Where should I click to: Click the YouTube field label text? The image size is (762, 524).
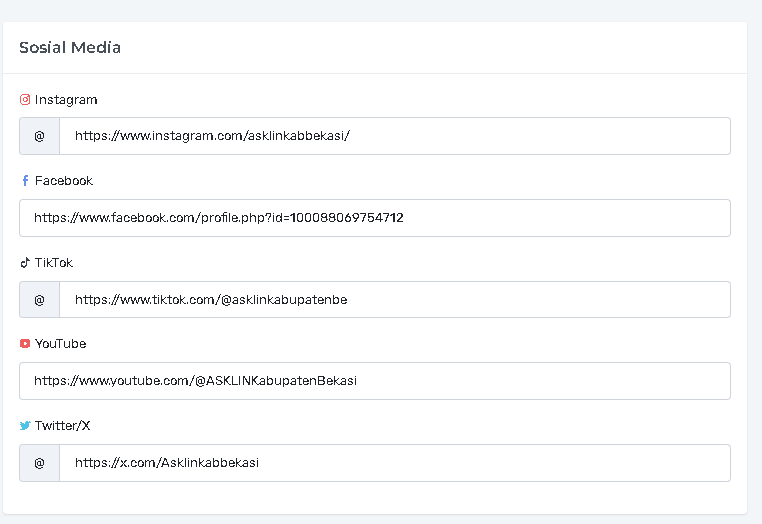click(61, 344)
